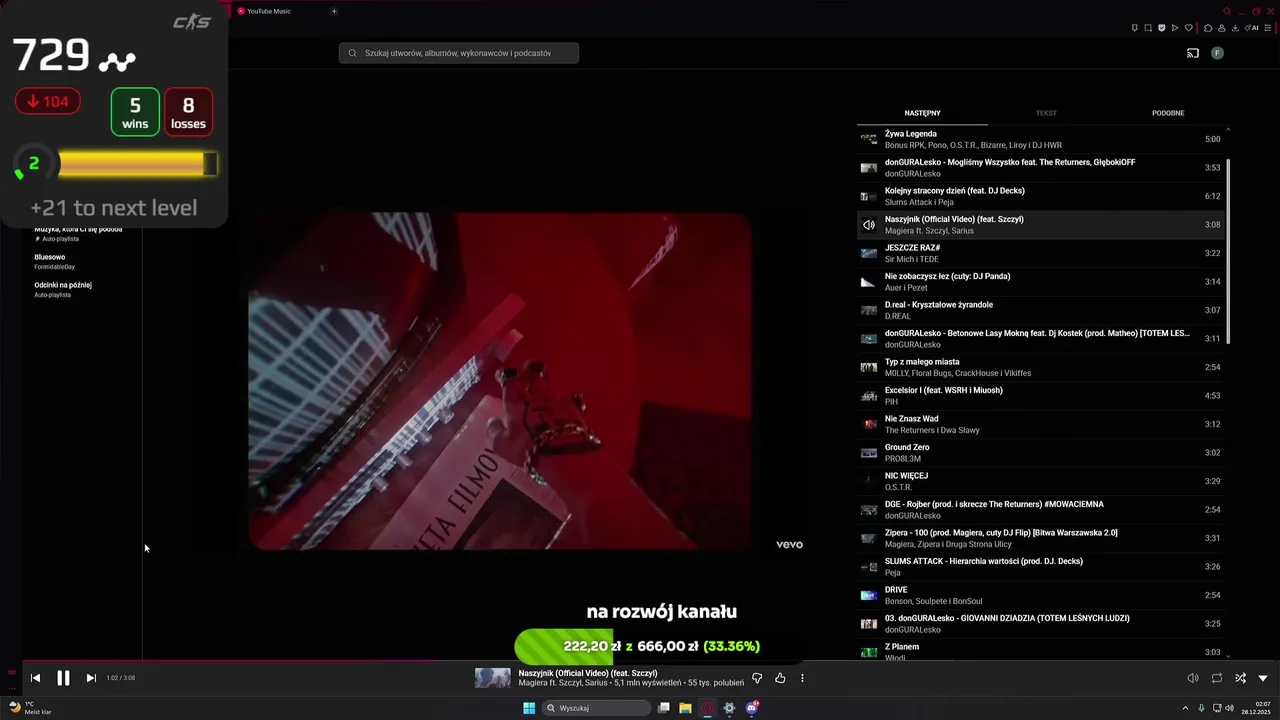Open browser easy setup menu

pos(1270,28)
